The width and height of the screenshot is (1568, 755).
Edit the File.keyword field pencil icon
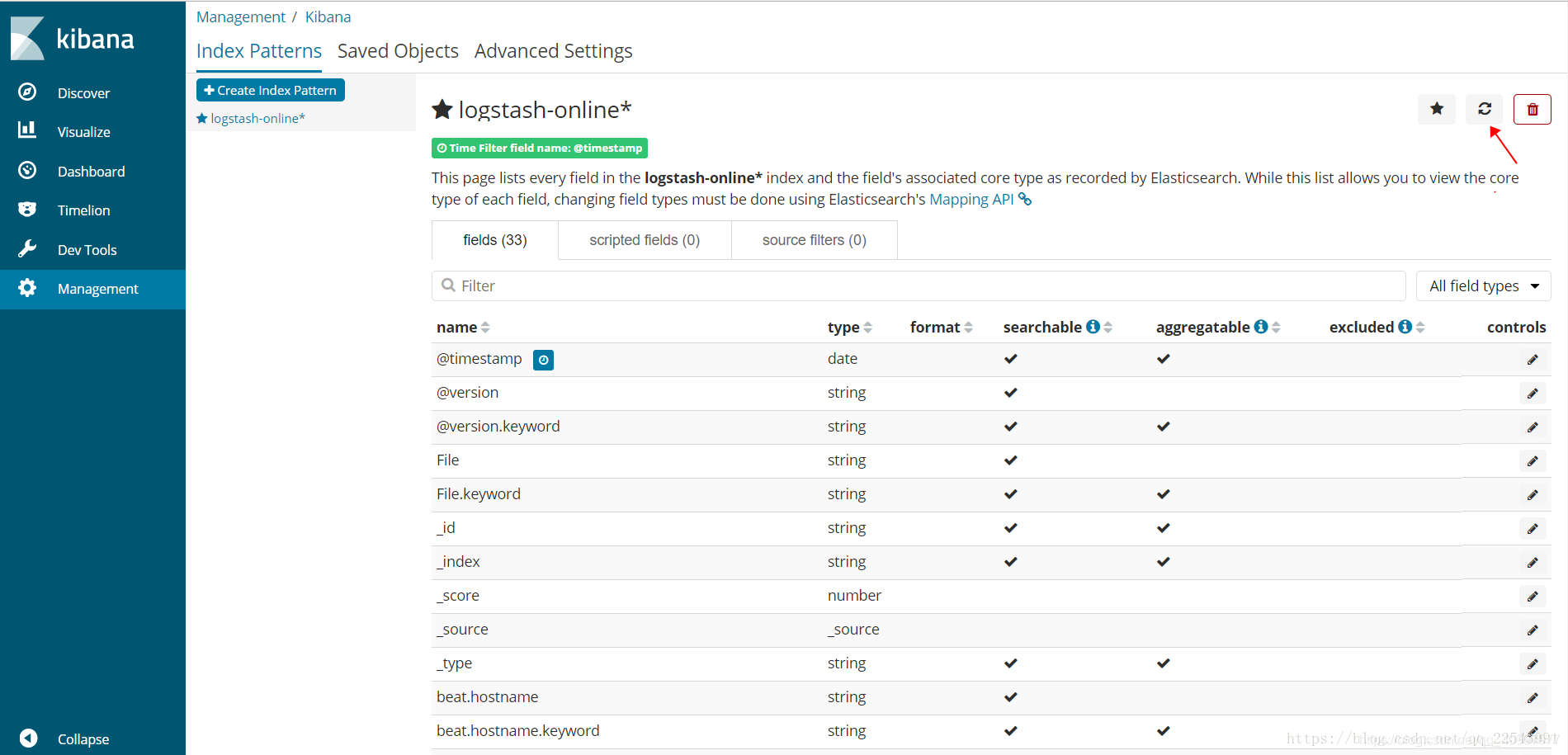tap(1533, 495)
